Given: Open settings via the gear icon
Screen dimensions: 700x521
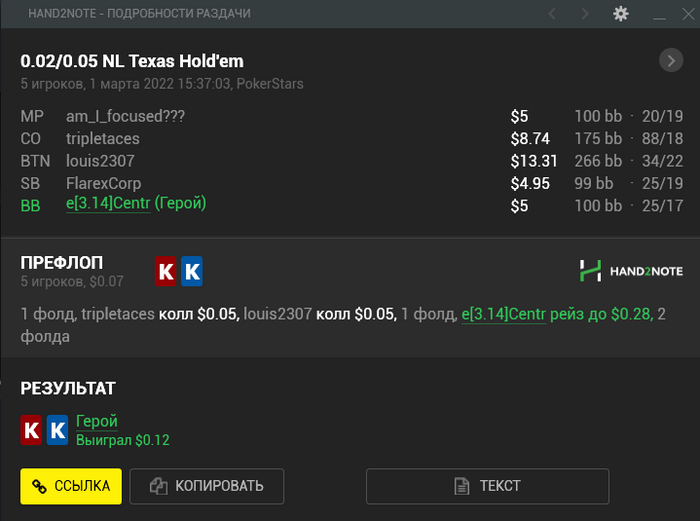Looking at the screenshot, I should point(621,14).
